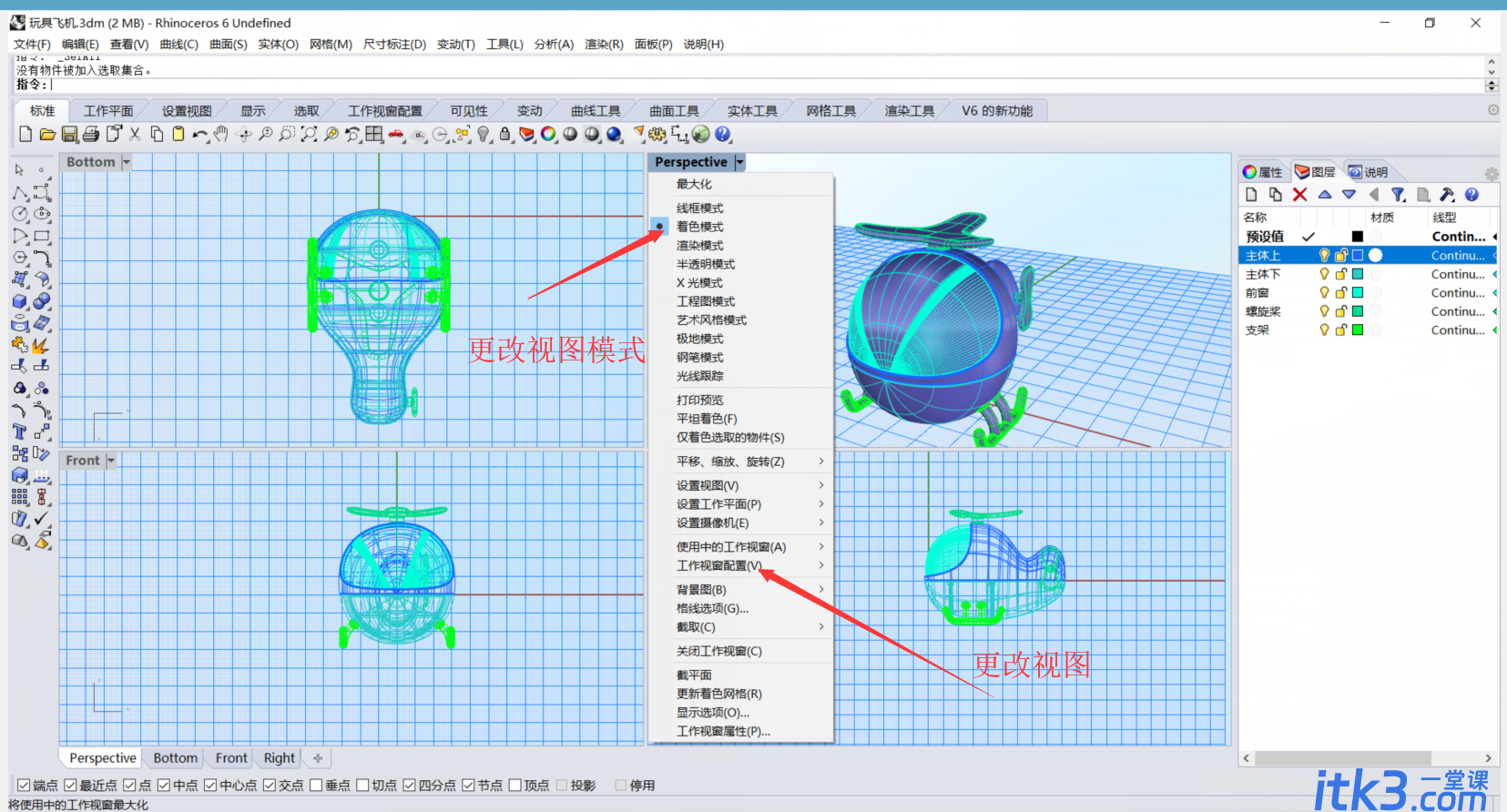Open the Front viewport dropdown arrow
Image resolution: width=1507 pixels, height=812 pixels.
pos(111,461)
